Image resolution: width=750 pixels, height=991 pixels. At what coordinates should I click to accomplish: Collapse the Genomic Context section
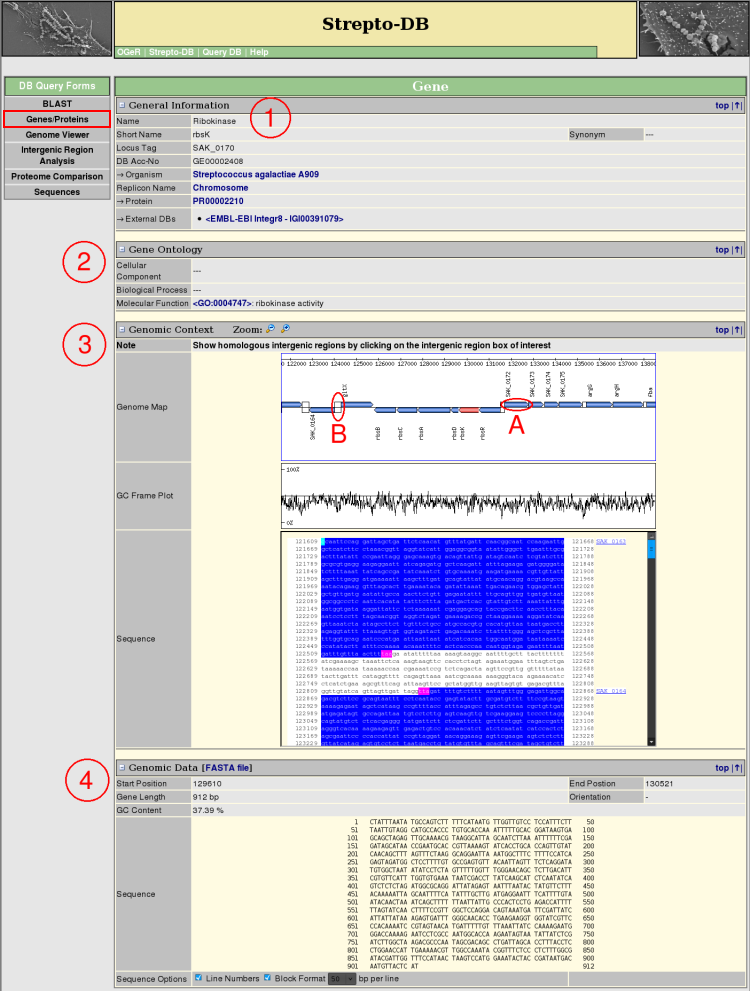coord(122,329)
